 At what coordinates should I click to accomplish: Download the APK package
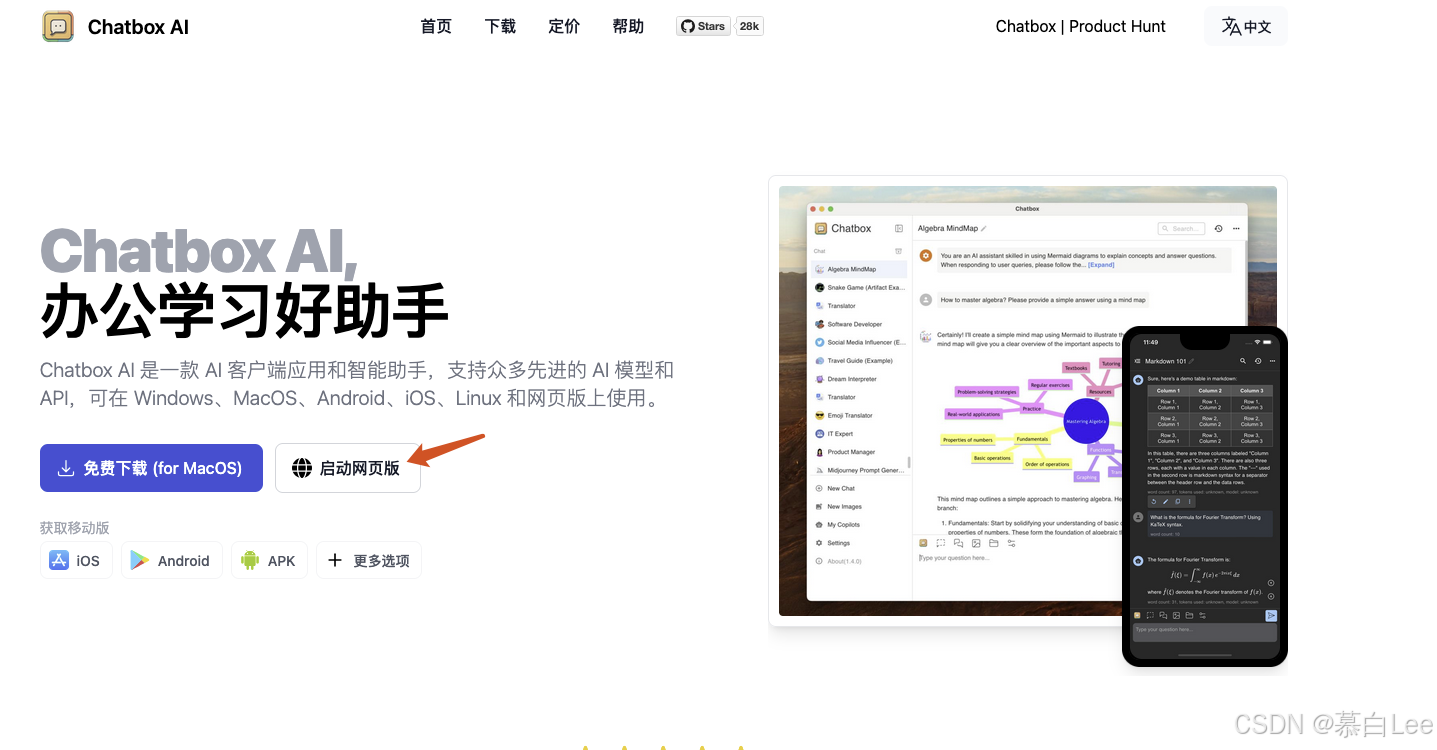coord(269,560)
